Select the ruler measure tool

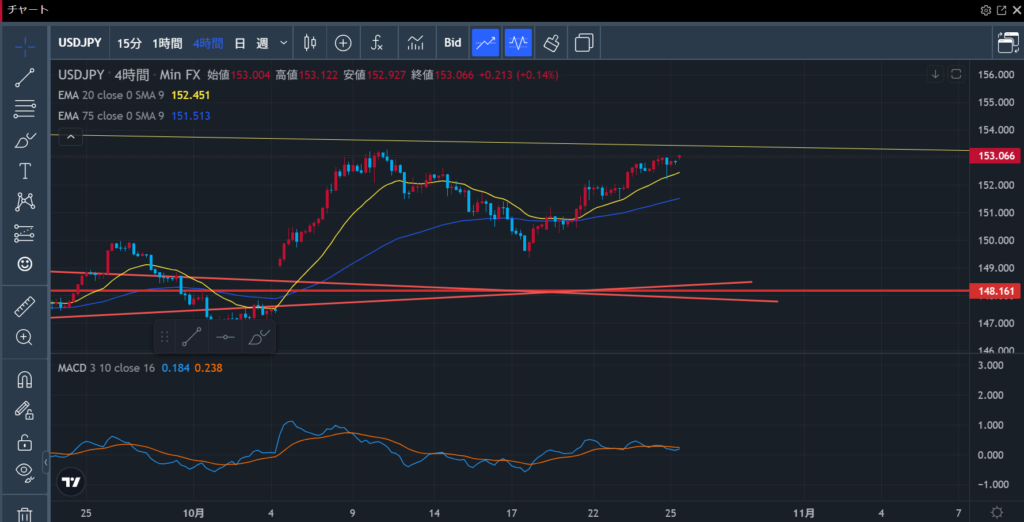point(25,306)
